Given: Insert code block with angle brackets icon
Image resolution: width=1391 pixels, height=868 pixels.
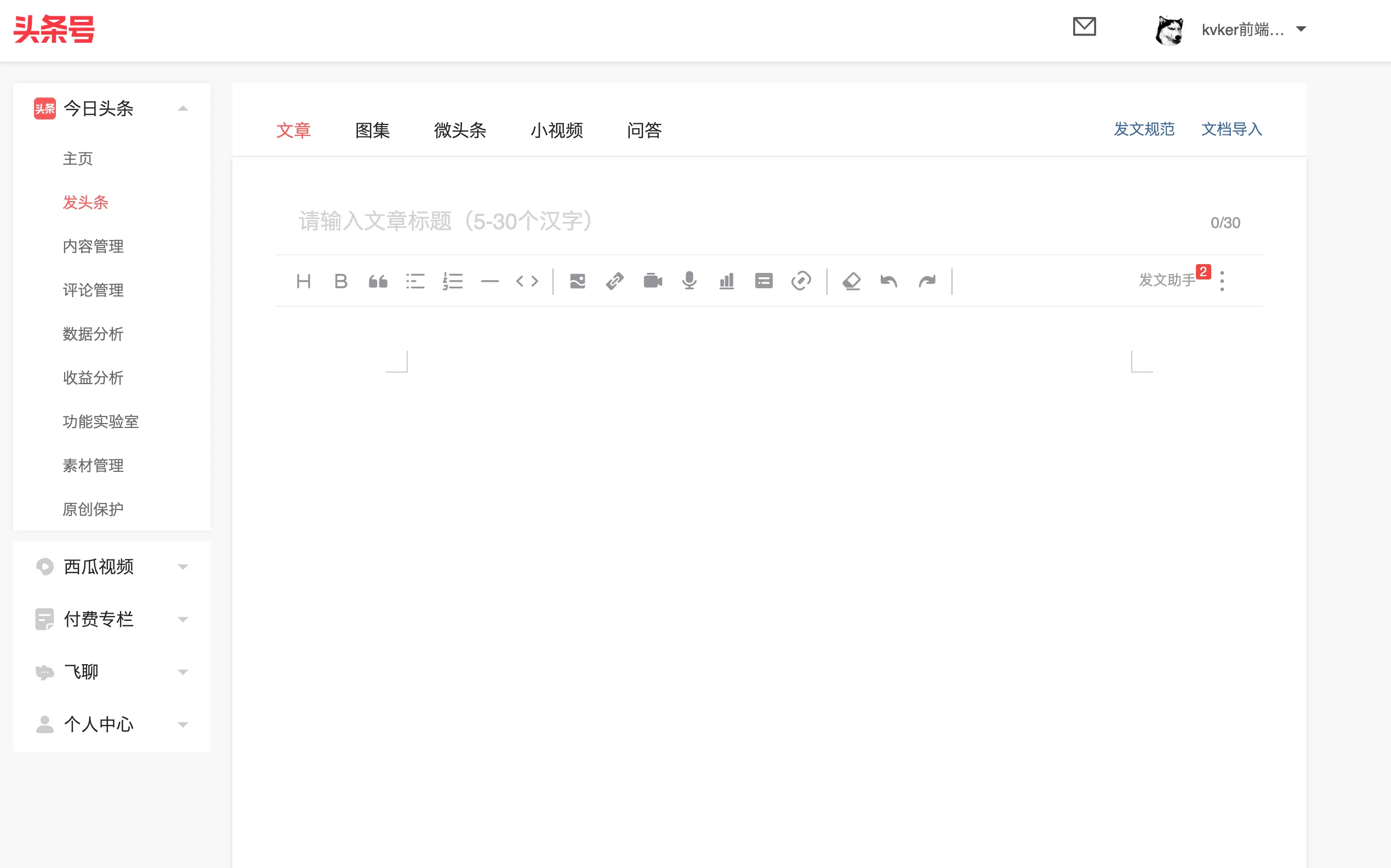Looking at the screenshot, I should pos(527,281).
